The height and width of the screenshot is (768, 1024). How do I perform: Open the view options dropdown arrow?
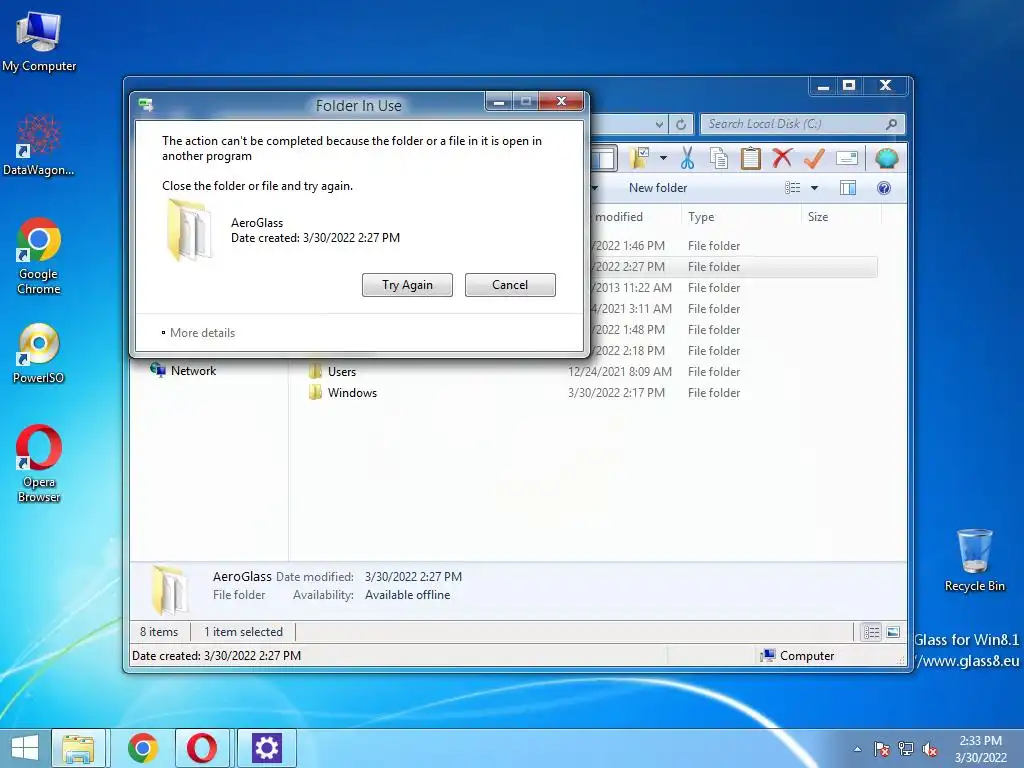pos(814,188)
